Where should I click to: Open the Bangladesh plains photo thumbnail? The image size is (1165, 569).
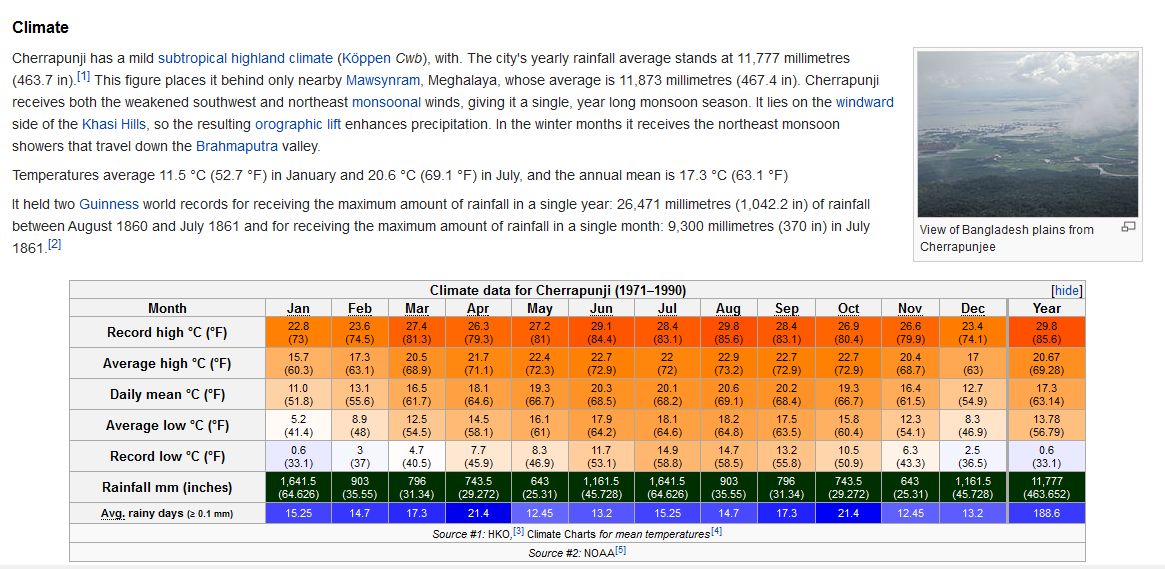point(1028,134)
